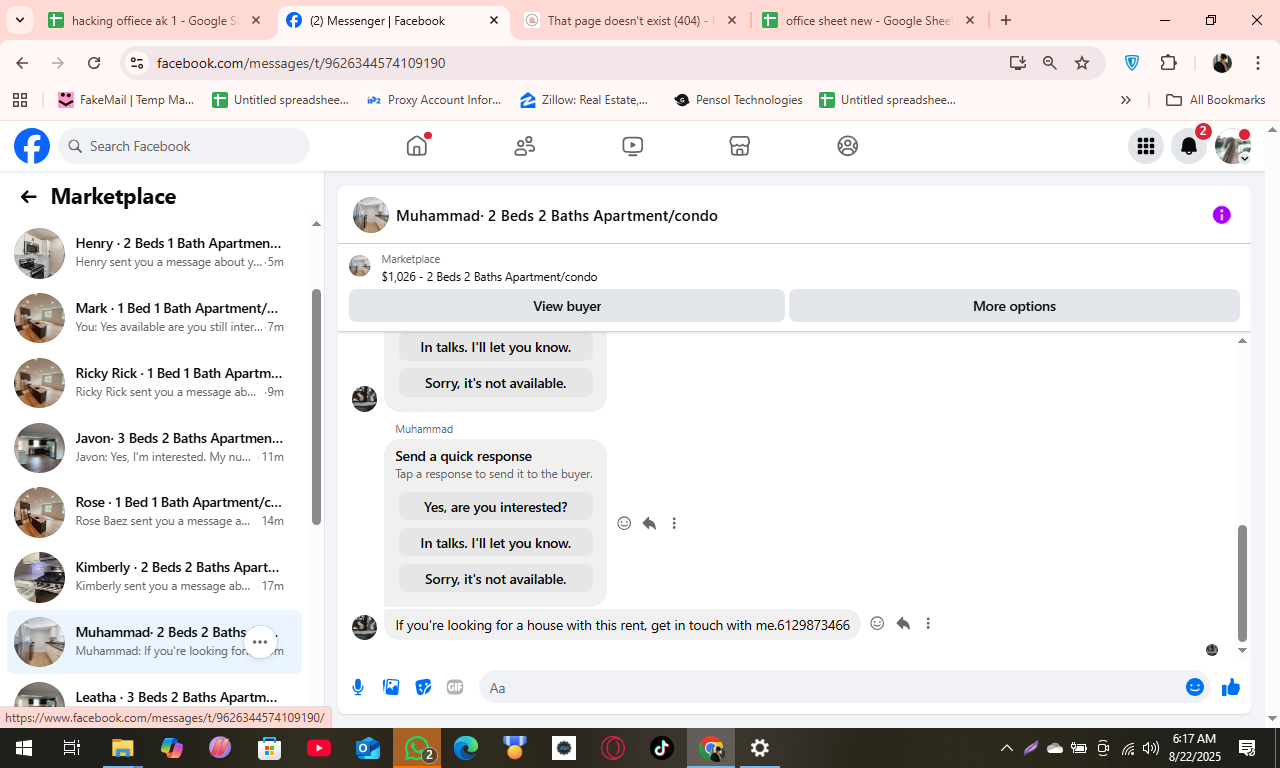
Task: Open the Groups icon in top navigation
Action: click(x=848, y=146)
